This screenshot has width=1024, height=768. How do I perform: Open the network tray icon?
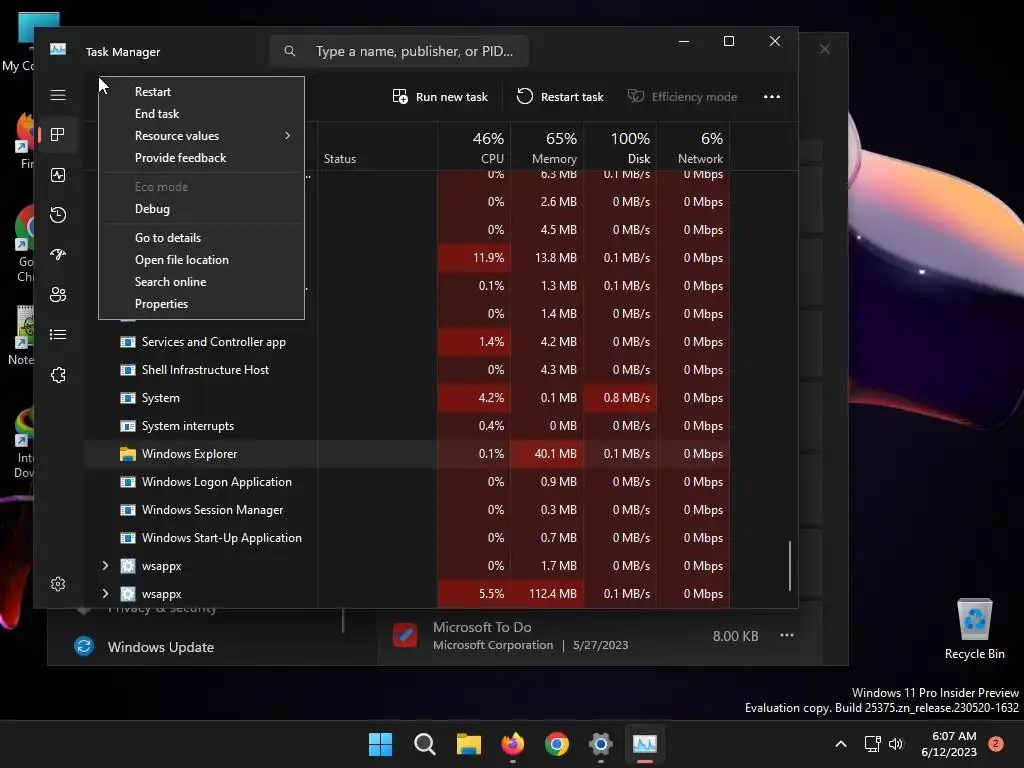pyautogui.click(x=872, y=744)
